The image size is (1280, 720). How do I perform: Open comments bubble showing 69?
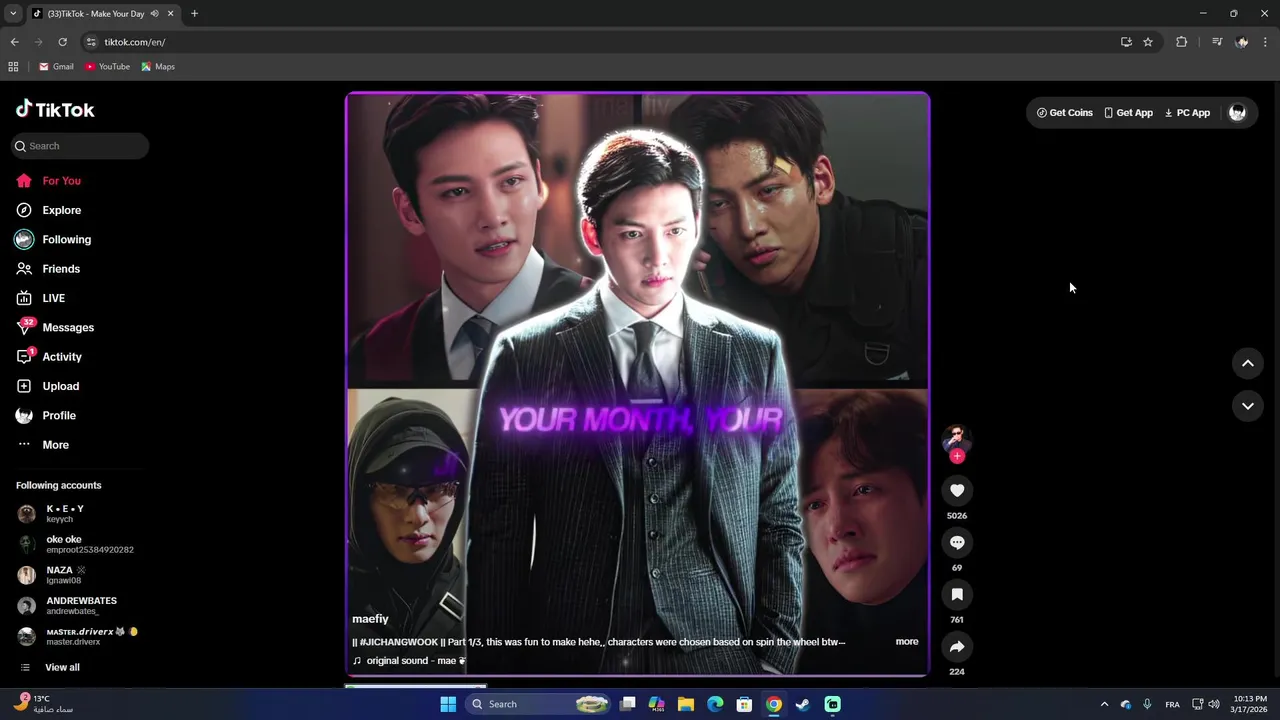click(957, 542)
